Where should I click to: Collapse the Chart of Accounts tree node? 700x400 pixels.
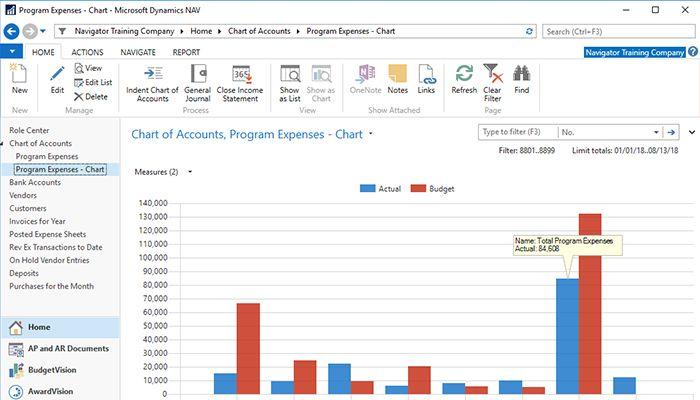(3, 144)
